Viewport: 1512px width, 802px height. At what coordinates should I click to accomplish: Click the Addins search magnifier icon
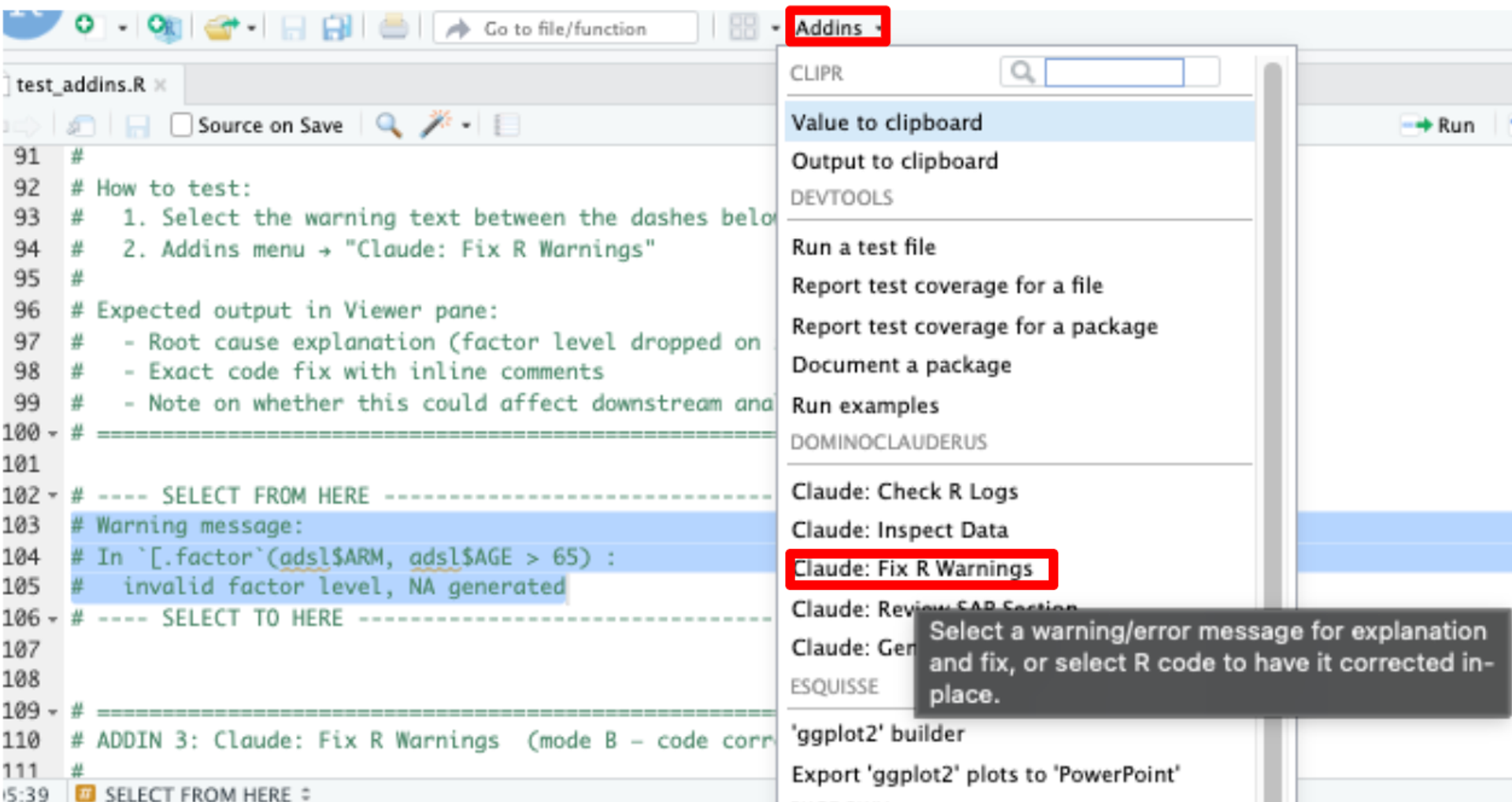(x=1021, y=72)
